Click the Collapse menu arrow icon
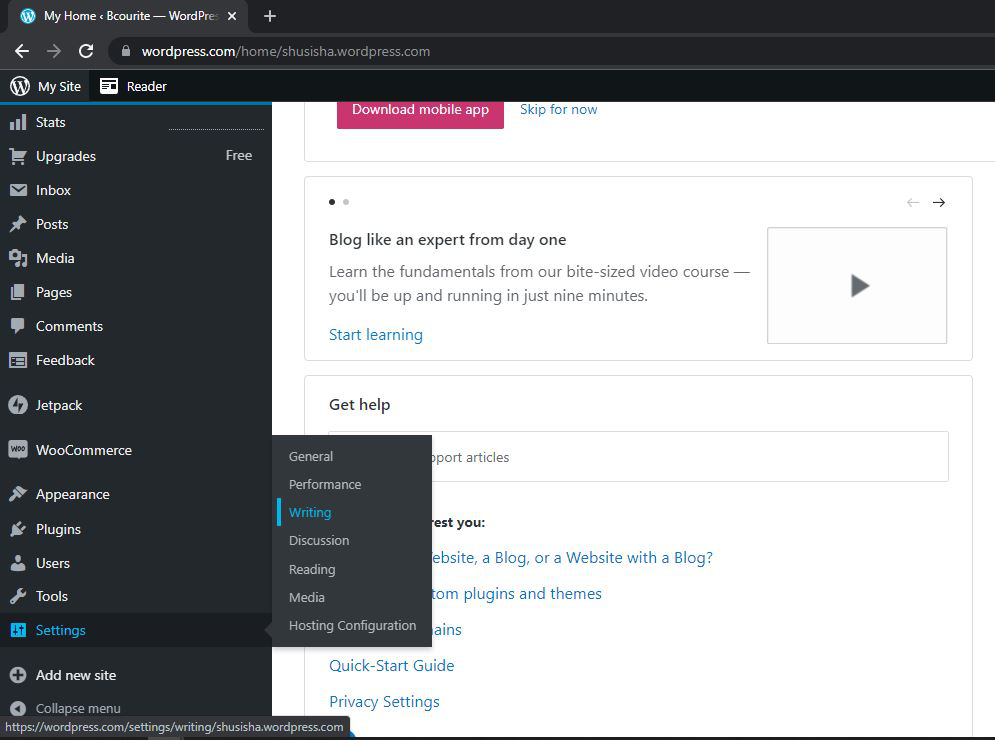 point(18,708)
